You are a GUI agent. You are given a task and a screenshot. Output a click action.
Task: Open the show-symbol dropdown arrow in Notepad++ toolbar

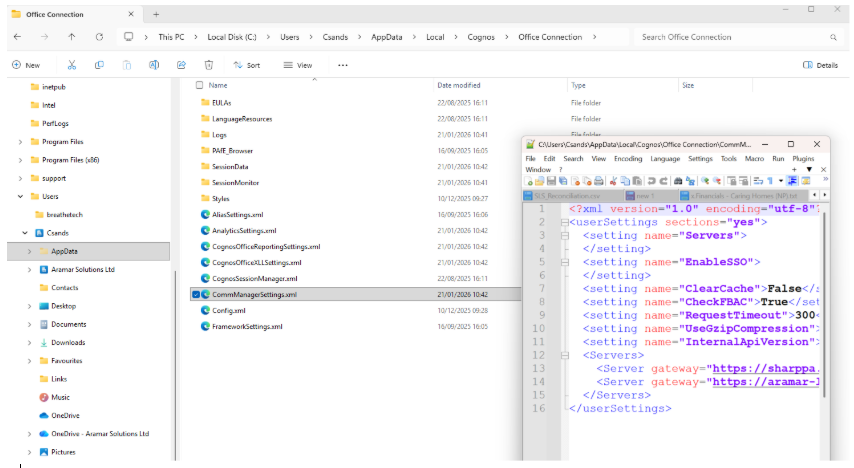(x=781, y=181)
